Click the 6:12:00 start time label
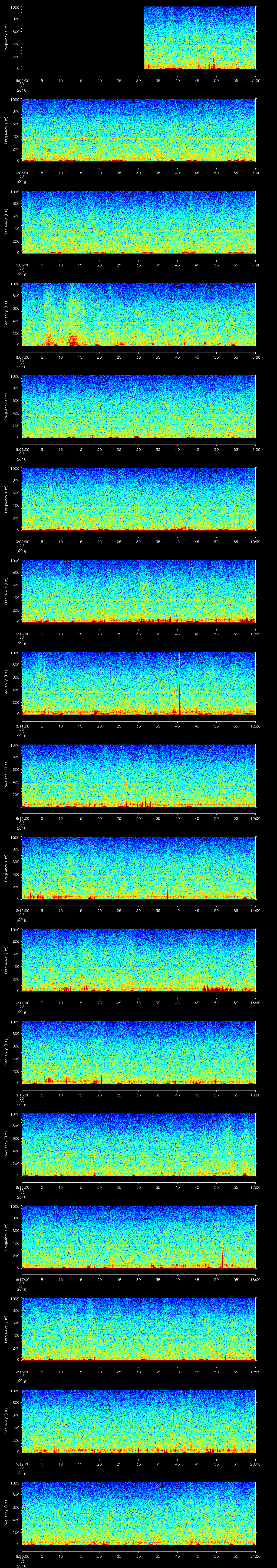Viewport: 277px width, 1568px height. (22, 818)
